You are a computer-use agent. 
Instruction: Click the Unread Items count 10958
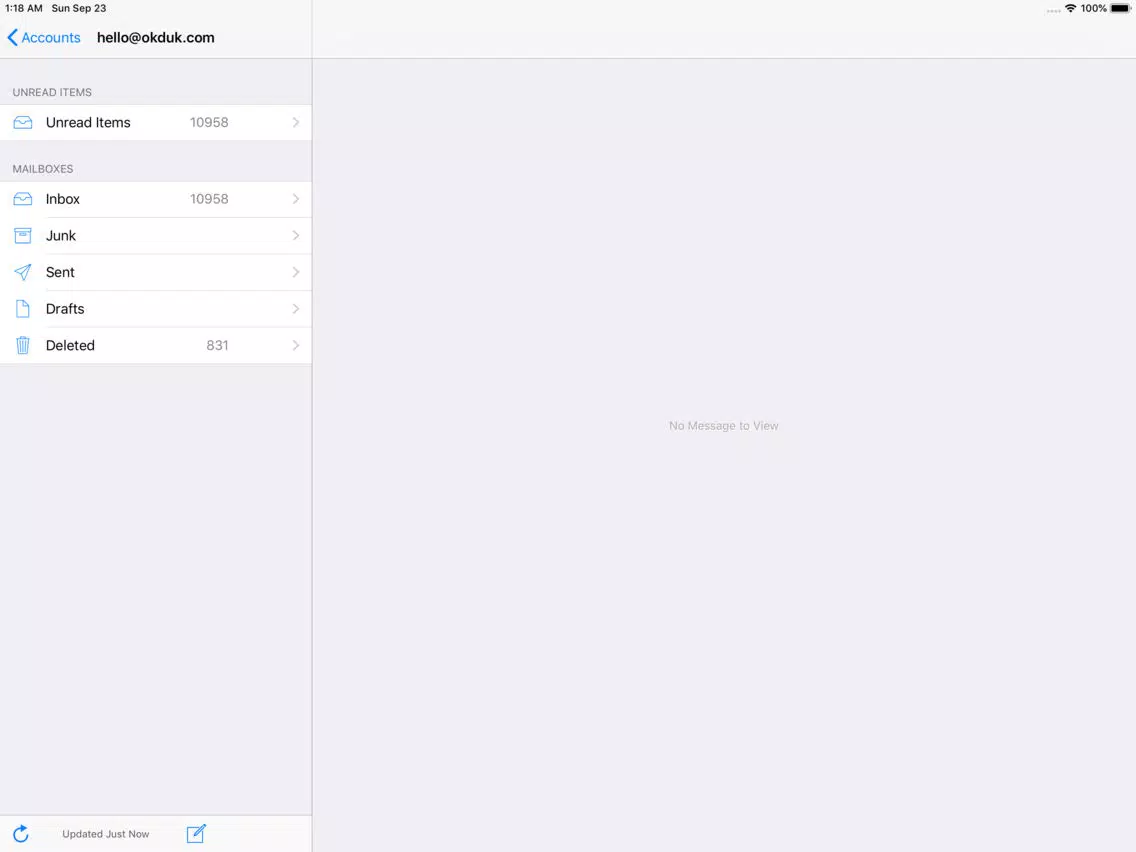pos(209,122)
